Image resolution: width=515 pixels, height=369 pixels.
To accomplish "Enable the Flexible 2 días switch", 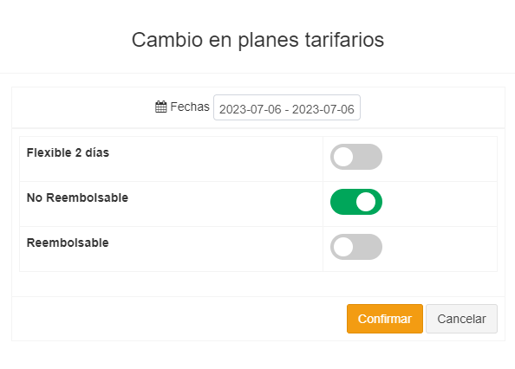I will 356,157.
